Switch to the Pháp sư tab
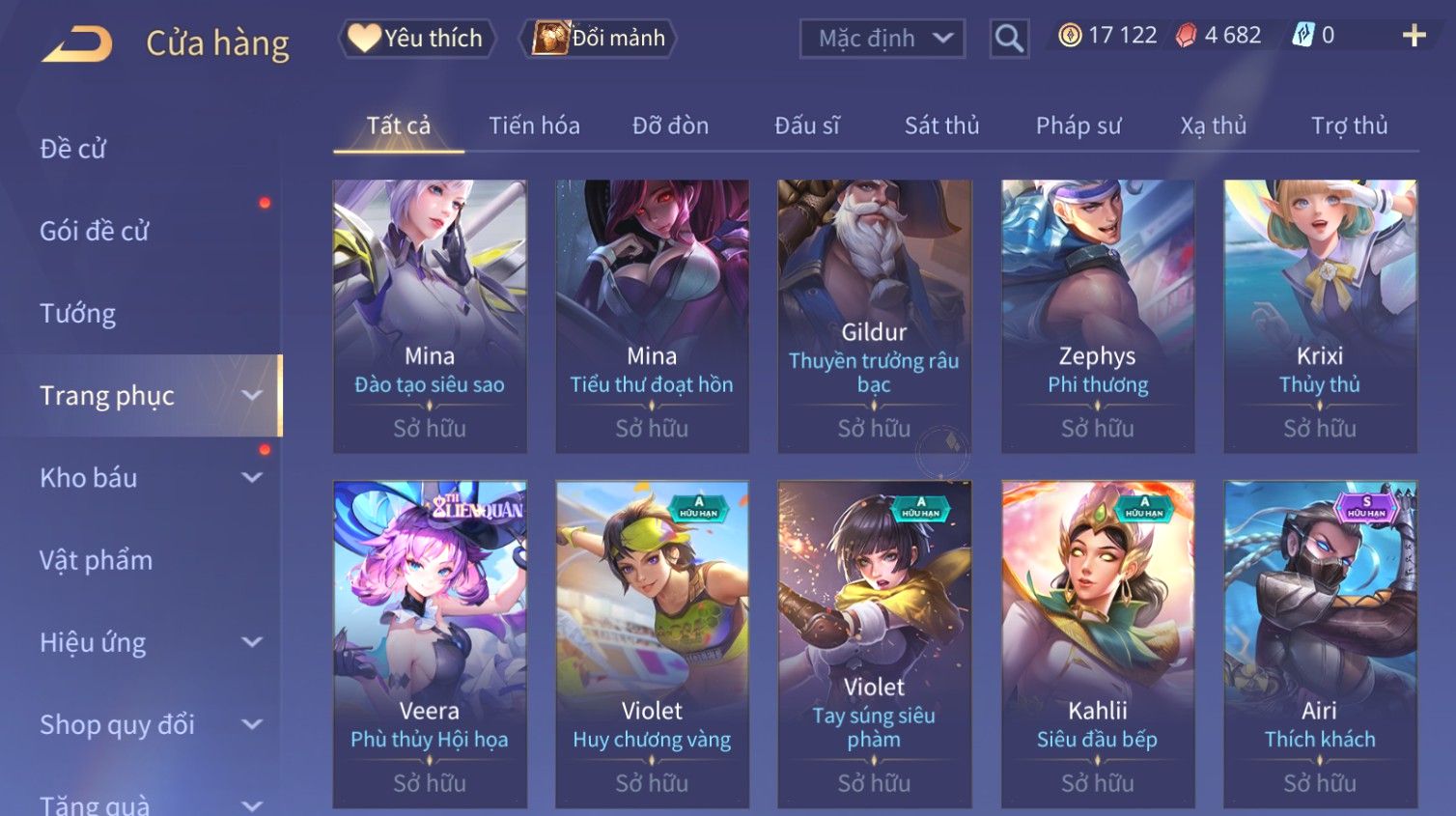 [x=1078, y=126]
